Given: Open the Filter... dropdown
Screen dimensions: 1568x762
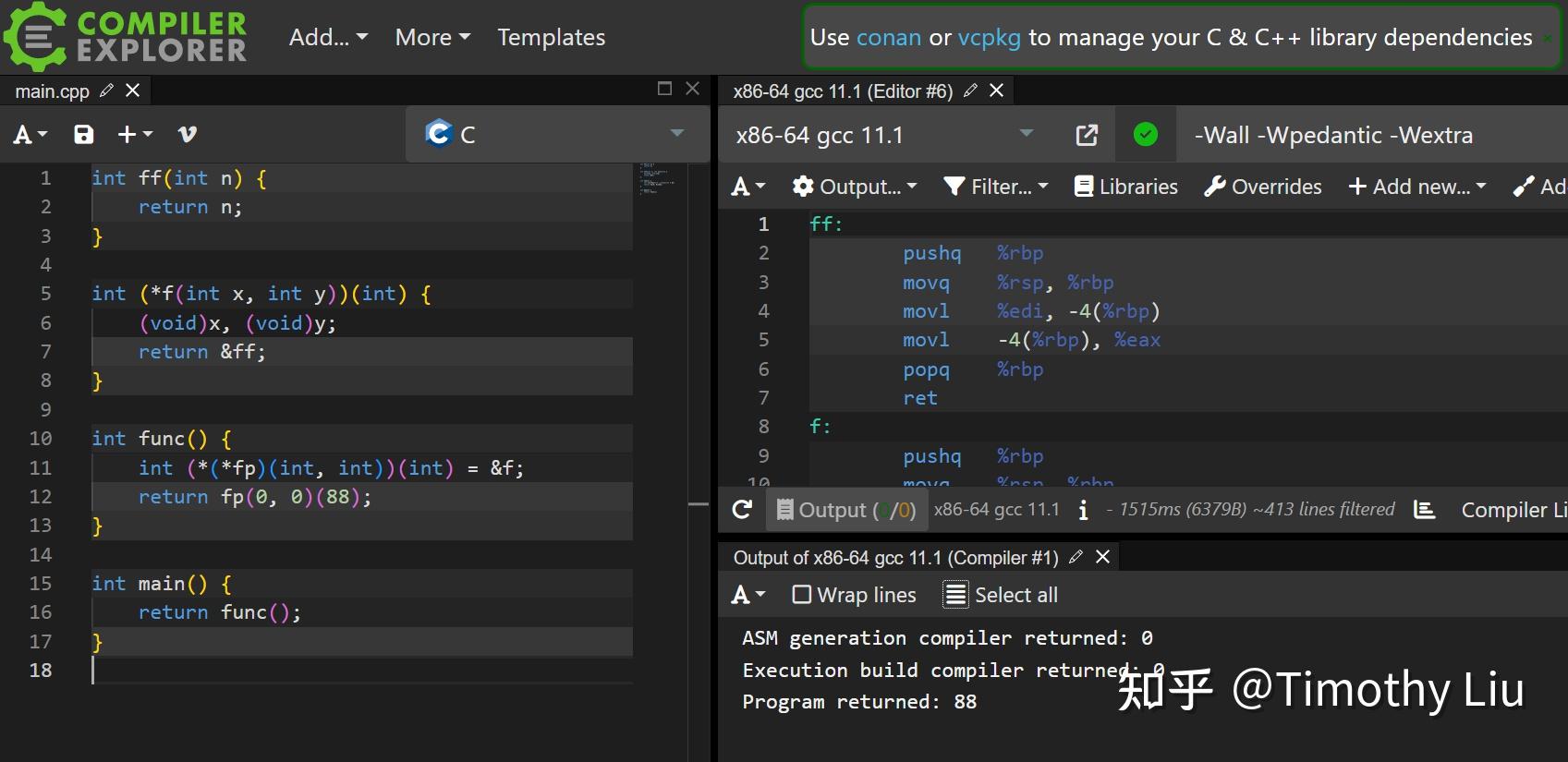Looking at the screenshot, I should [x=996, y=187].
